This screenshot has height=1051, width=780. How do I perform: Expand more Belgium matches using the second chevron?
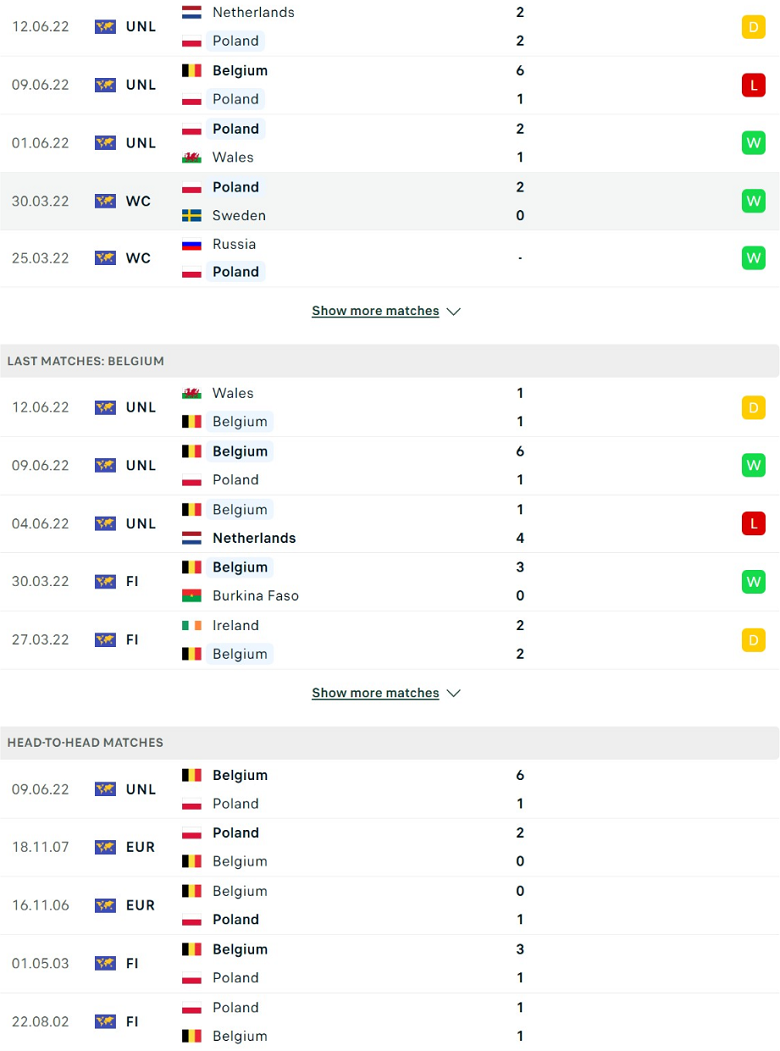[454, 694]
